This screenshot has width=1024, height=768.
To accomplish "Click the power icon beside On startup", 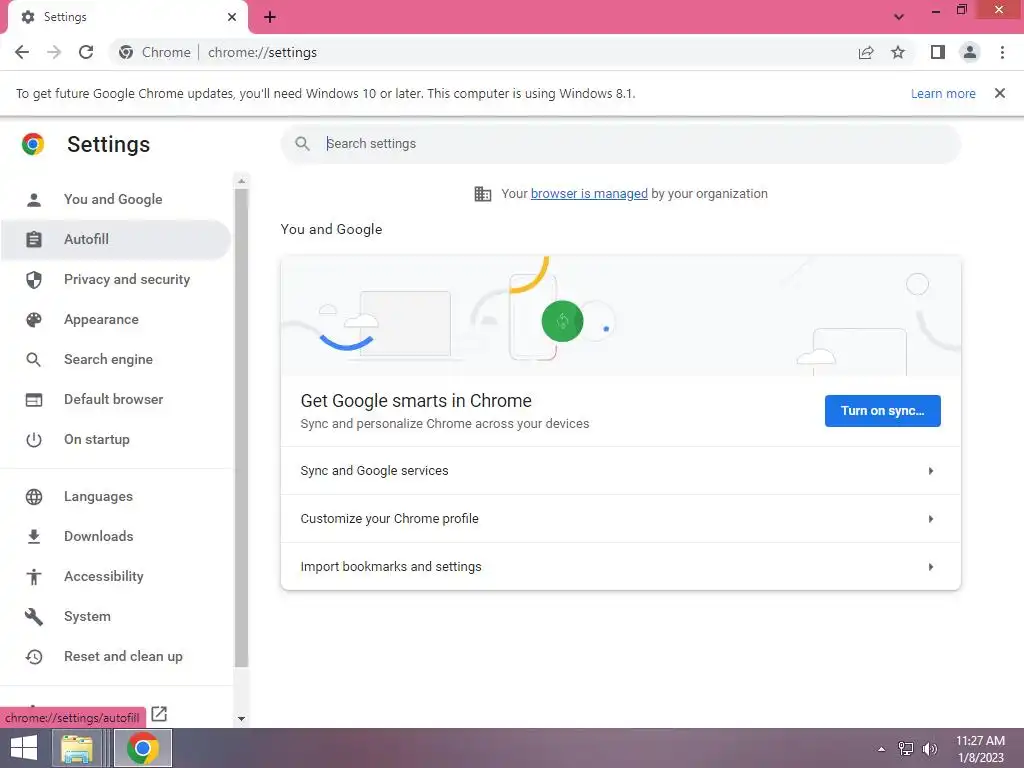I will [34, 440].
